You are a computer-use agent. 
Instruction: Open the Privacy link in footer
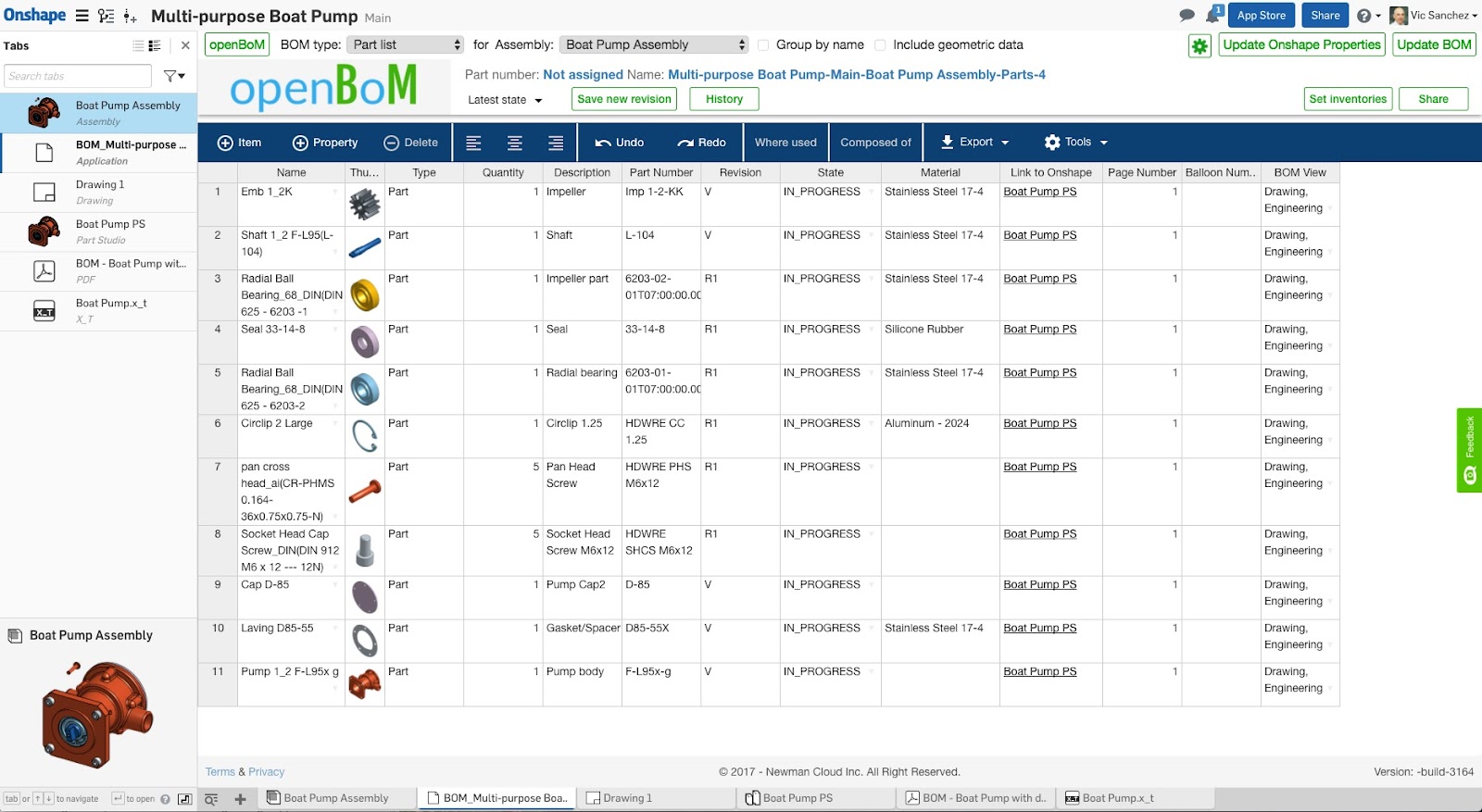pos(267,772)
